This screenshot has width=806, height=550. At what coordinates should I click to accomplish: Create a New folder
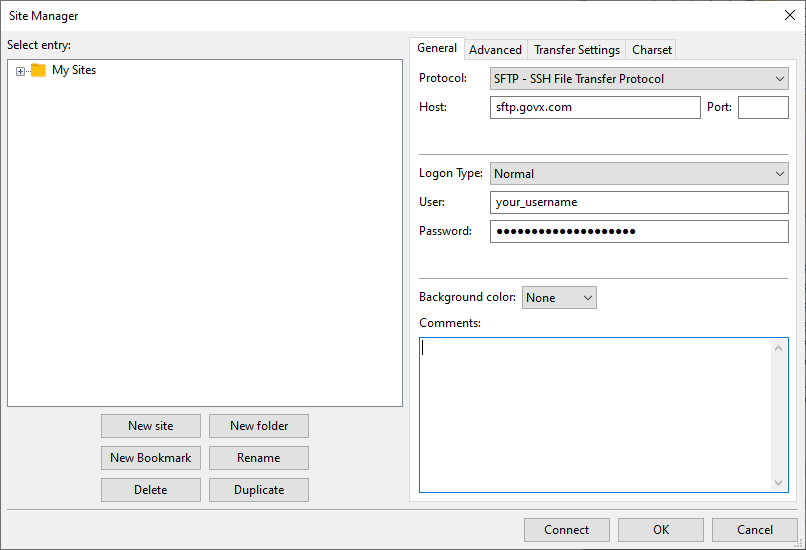(259, 426)
